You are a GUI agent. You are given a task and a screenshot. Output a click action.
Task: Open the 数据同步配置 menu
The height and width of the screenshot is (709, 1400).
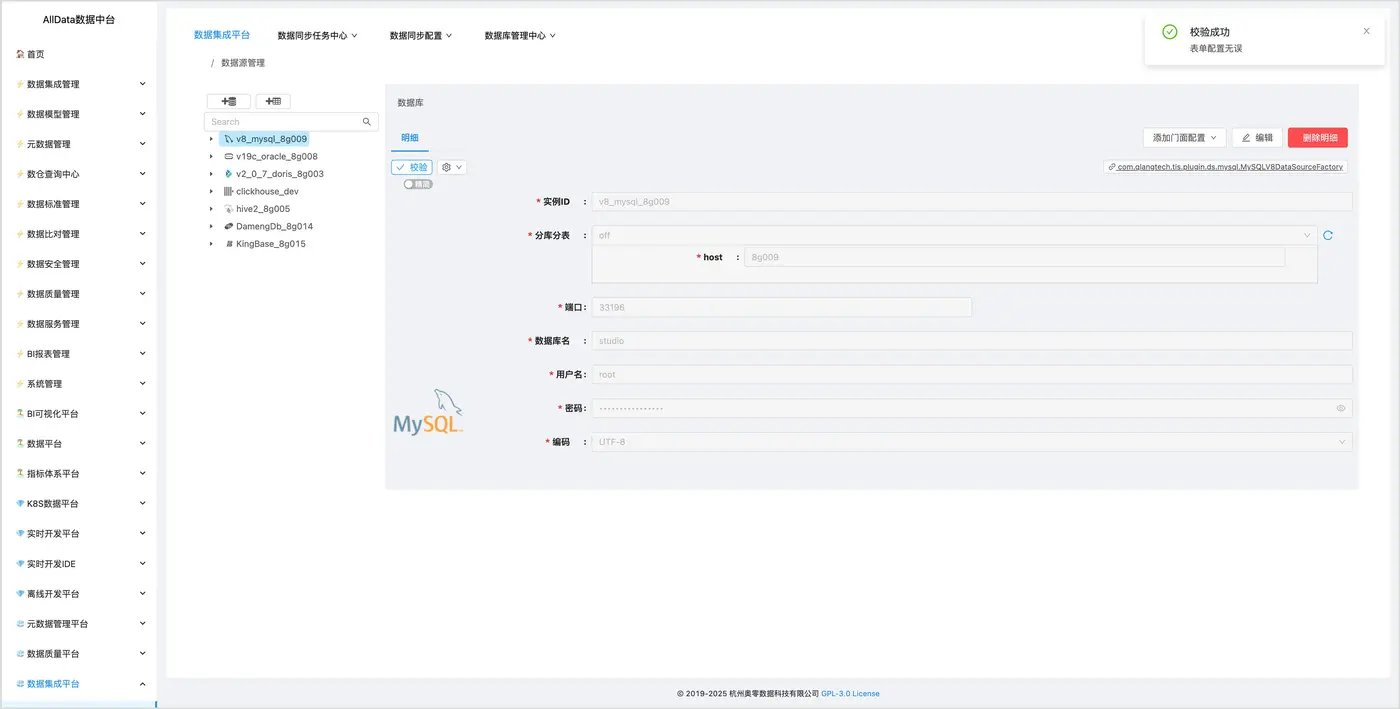[x=421, y=35]
